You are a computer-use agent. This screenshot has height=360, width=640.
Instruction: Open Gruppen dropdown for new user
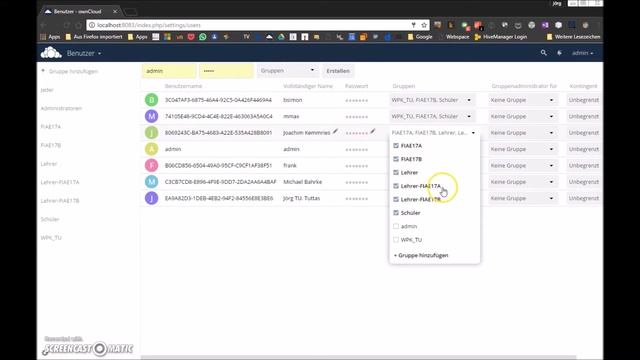(288, 70)
